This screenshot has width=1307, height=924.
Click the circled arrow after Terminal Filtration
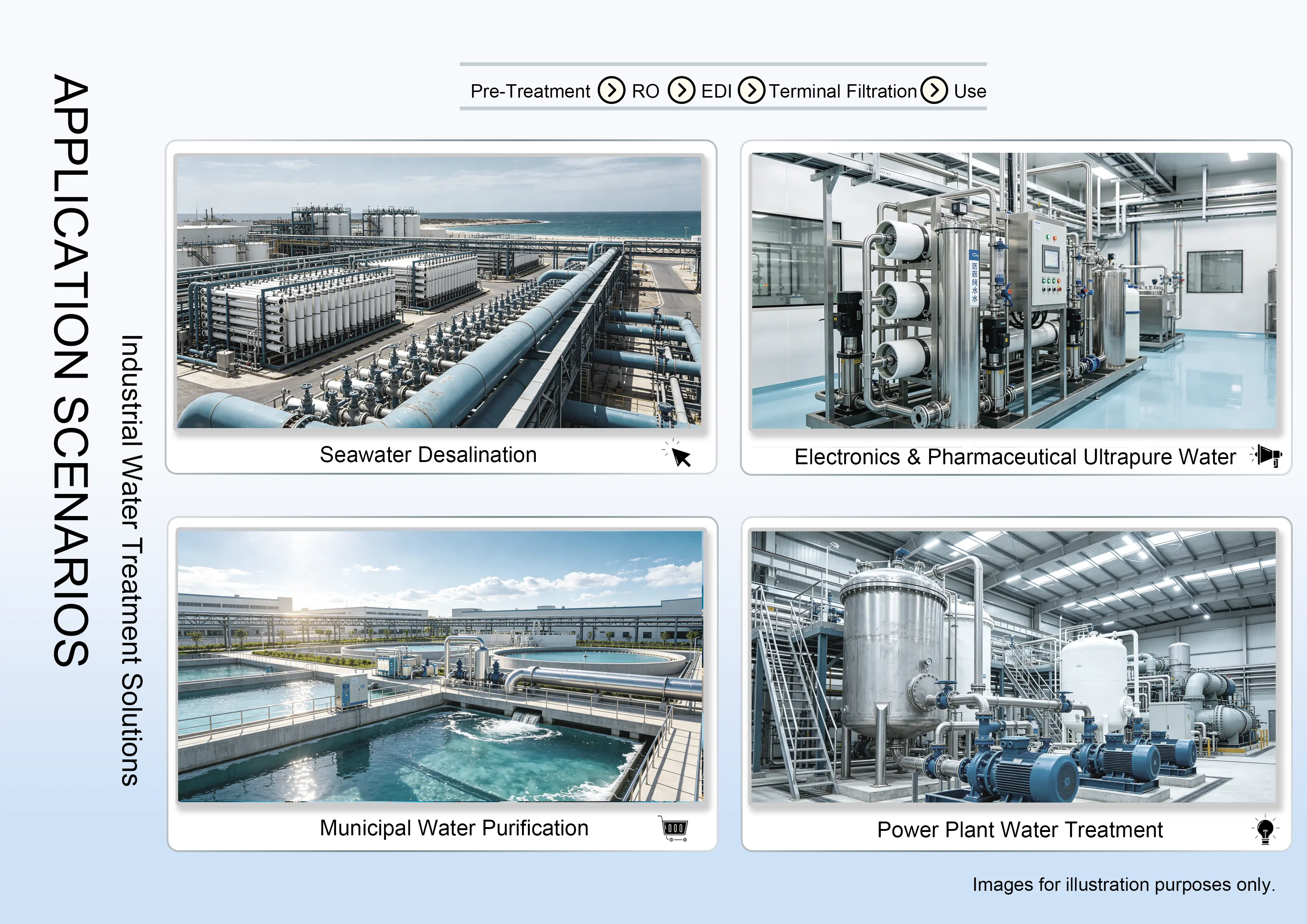pos(934,91)
